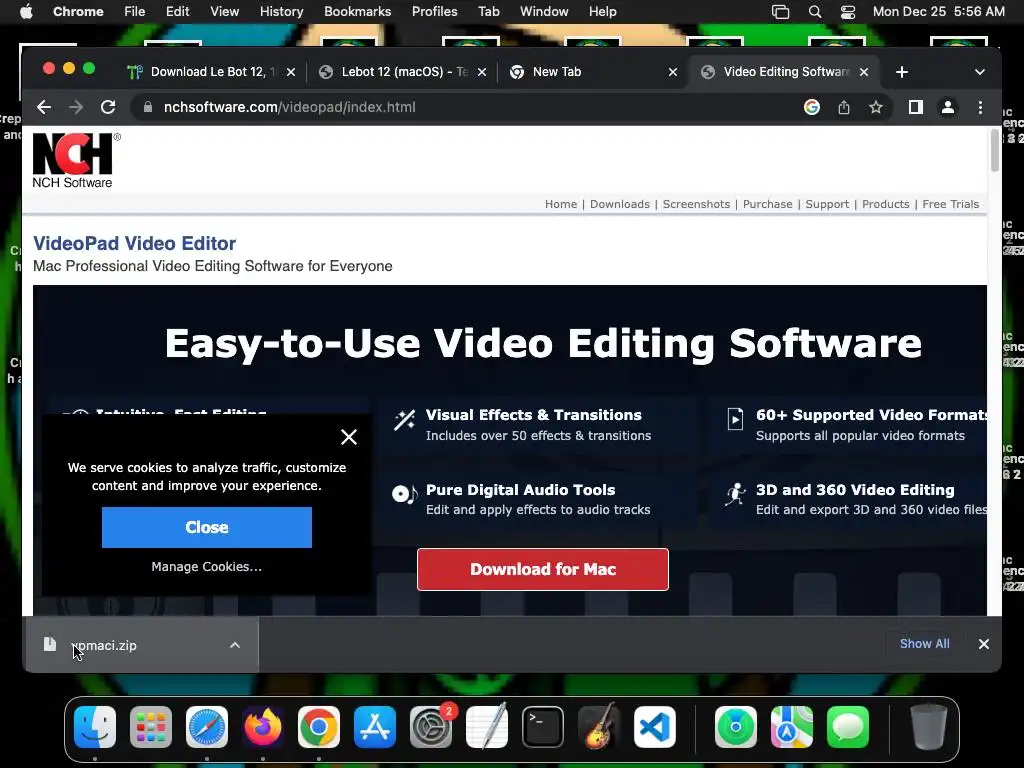1024x768 pixels.
Task: Click blue Close button in cookie notice
Action: coord(206,527)
